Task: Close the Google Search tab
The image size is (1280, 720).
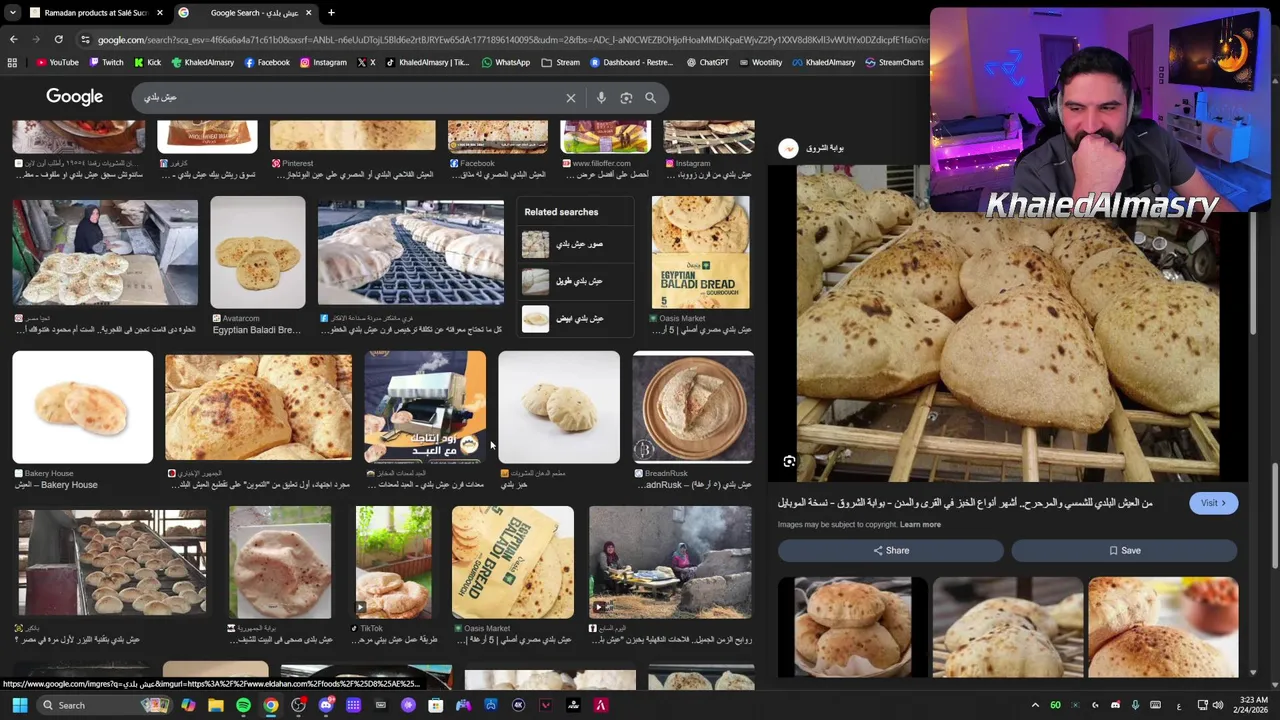Action: [x=308, y=13]
